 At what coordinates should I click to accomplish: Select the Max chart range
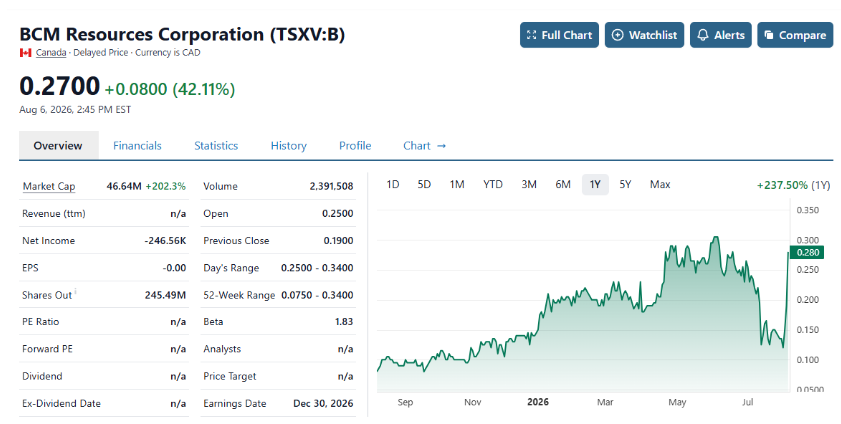pos(660,184)
